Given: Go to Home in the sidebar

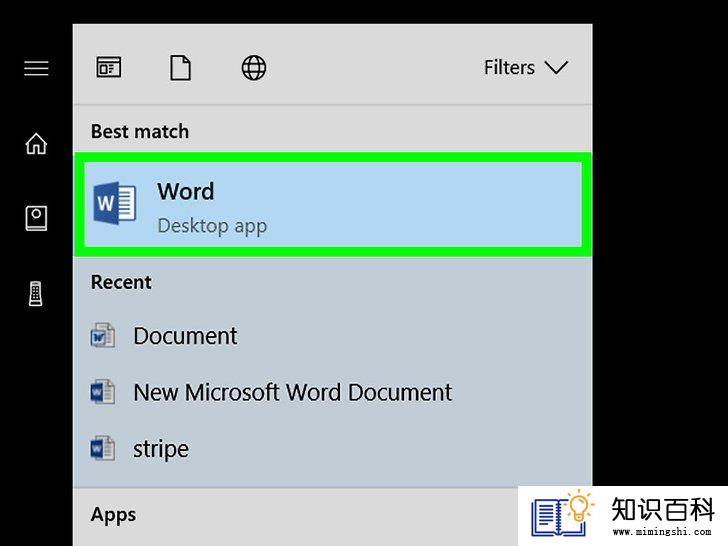Looking at the screenshot, I should [36, 143].
